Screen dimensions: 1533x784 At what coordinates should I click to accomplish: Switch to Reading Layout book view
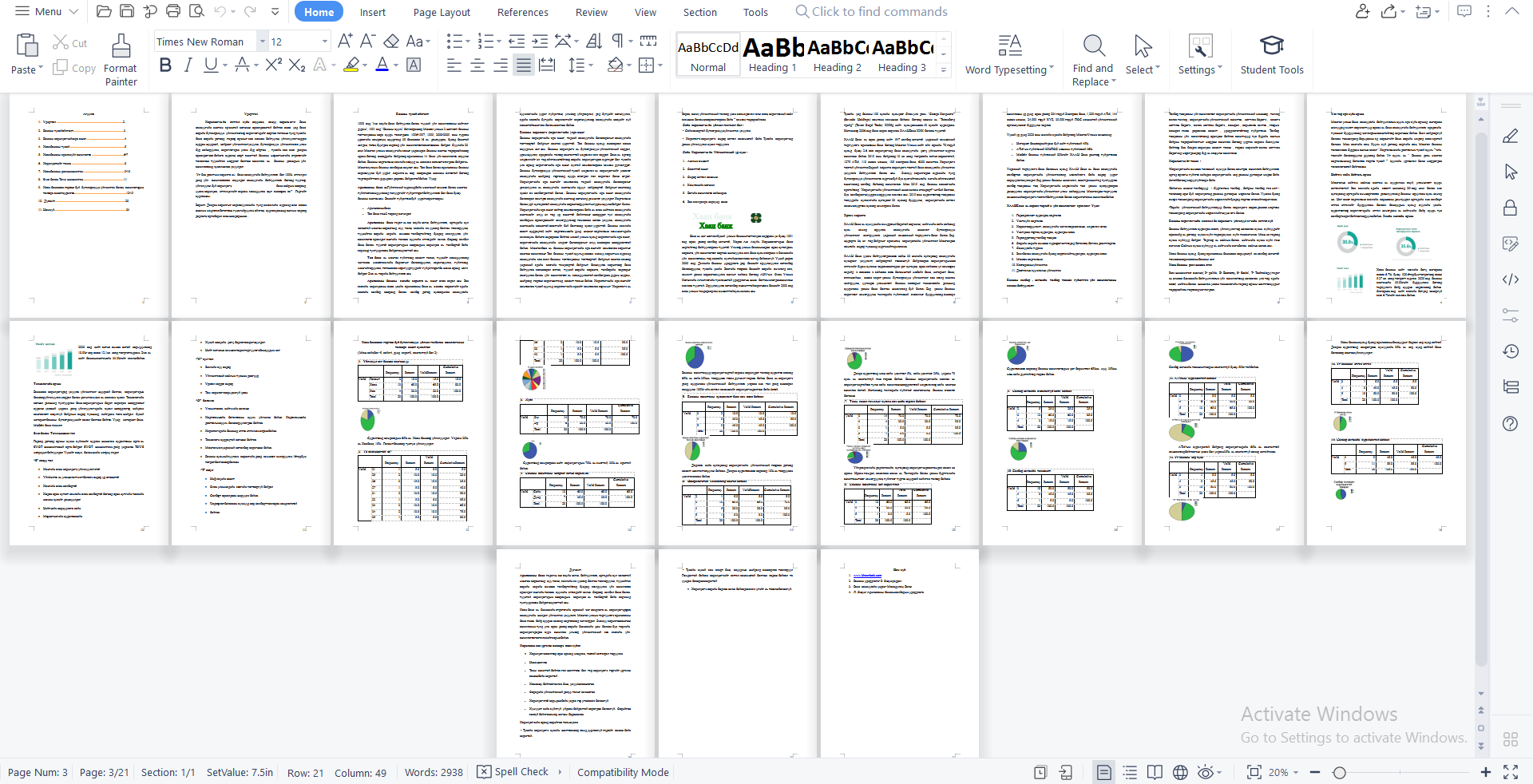click(1155, 772)
